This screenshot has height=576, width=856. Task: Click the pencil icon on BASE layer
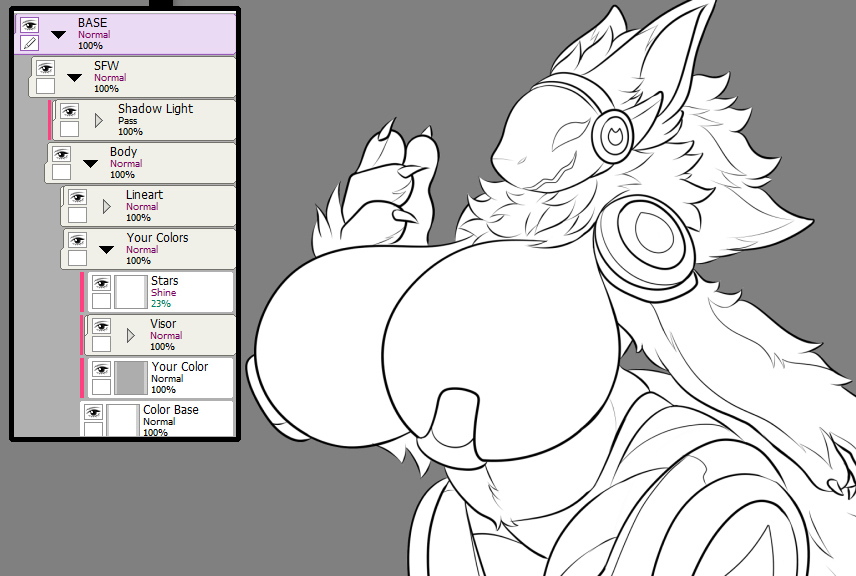[x=29, y=43]
